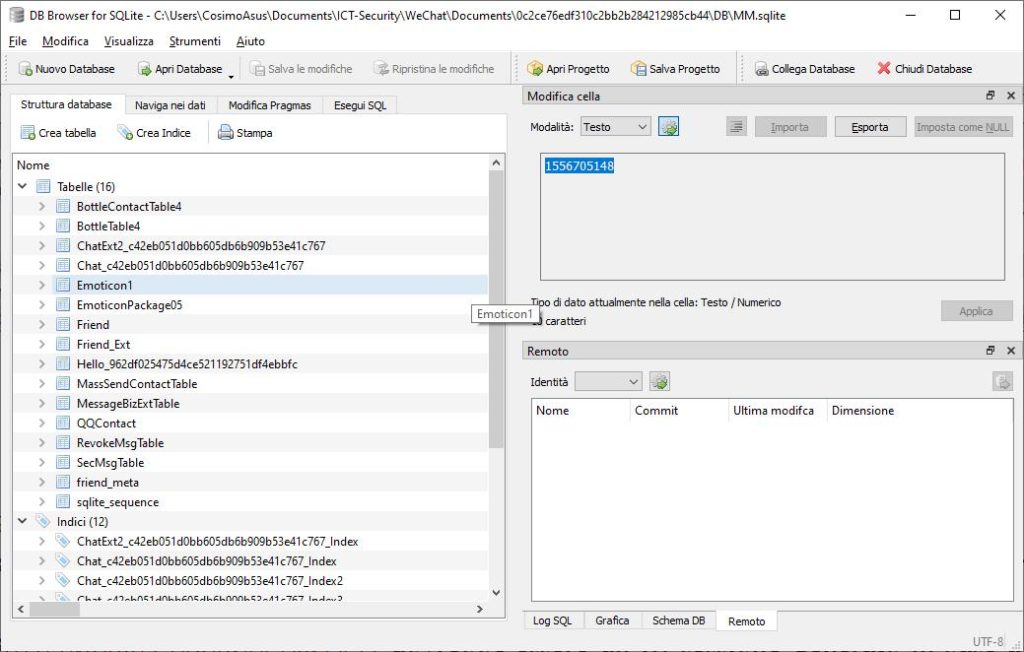Click the Crea tabella button

pos(58,133)
